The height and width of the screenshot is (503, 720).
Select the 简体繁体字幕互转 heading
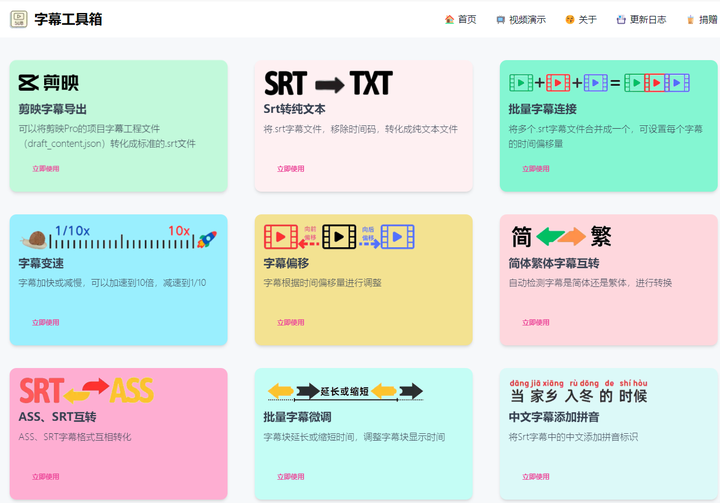coord(554,263)
